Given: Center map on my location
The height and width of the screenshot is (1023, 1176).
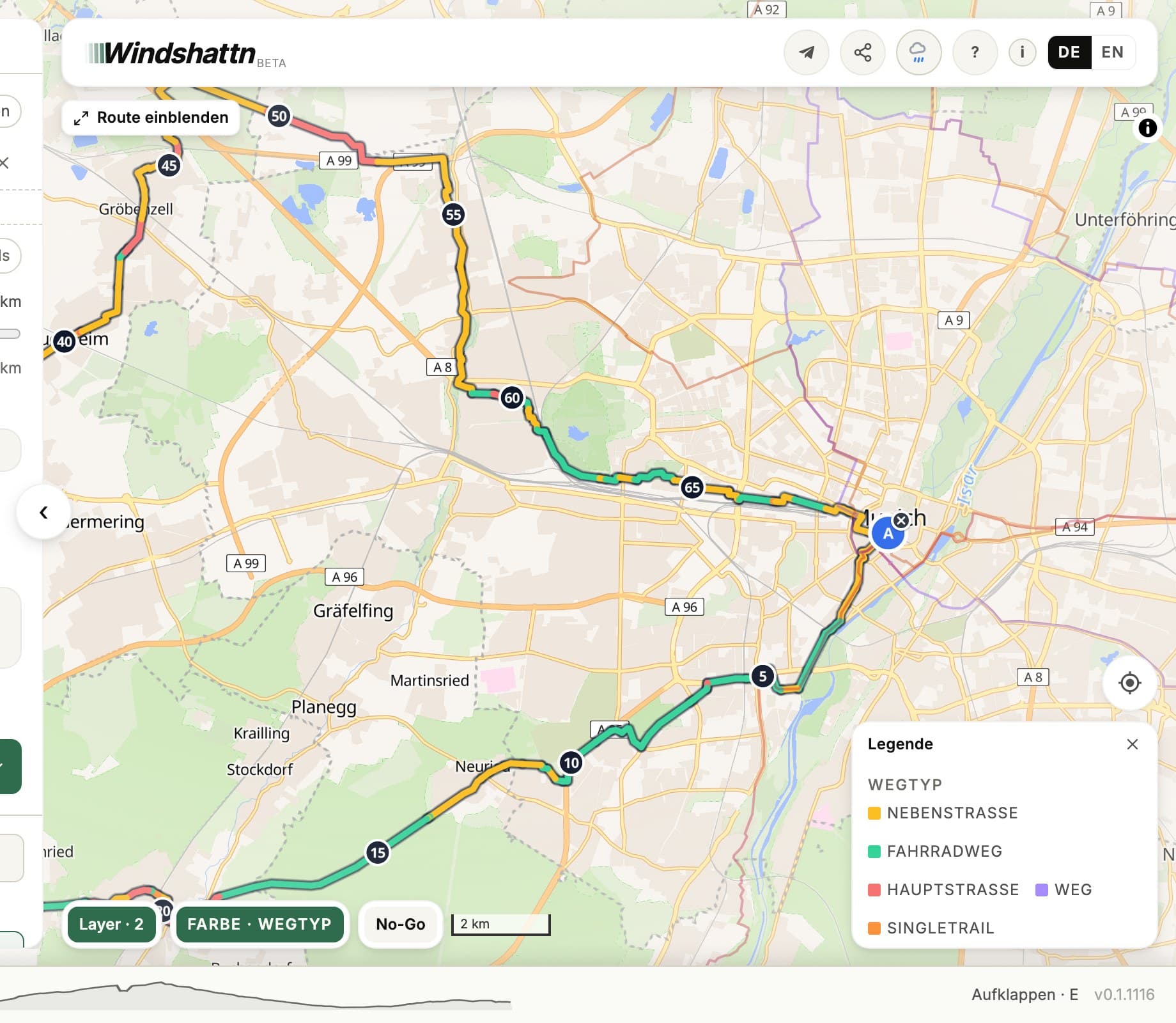Looking at the screenshot, I should (x=1130, y=683).
